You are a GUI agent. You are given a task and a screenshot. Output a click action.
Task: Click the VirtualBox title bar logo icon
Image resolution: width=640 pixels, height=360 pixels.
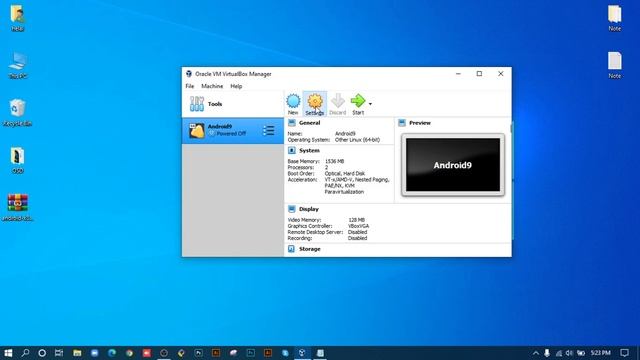[x=189, y=74]
